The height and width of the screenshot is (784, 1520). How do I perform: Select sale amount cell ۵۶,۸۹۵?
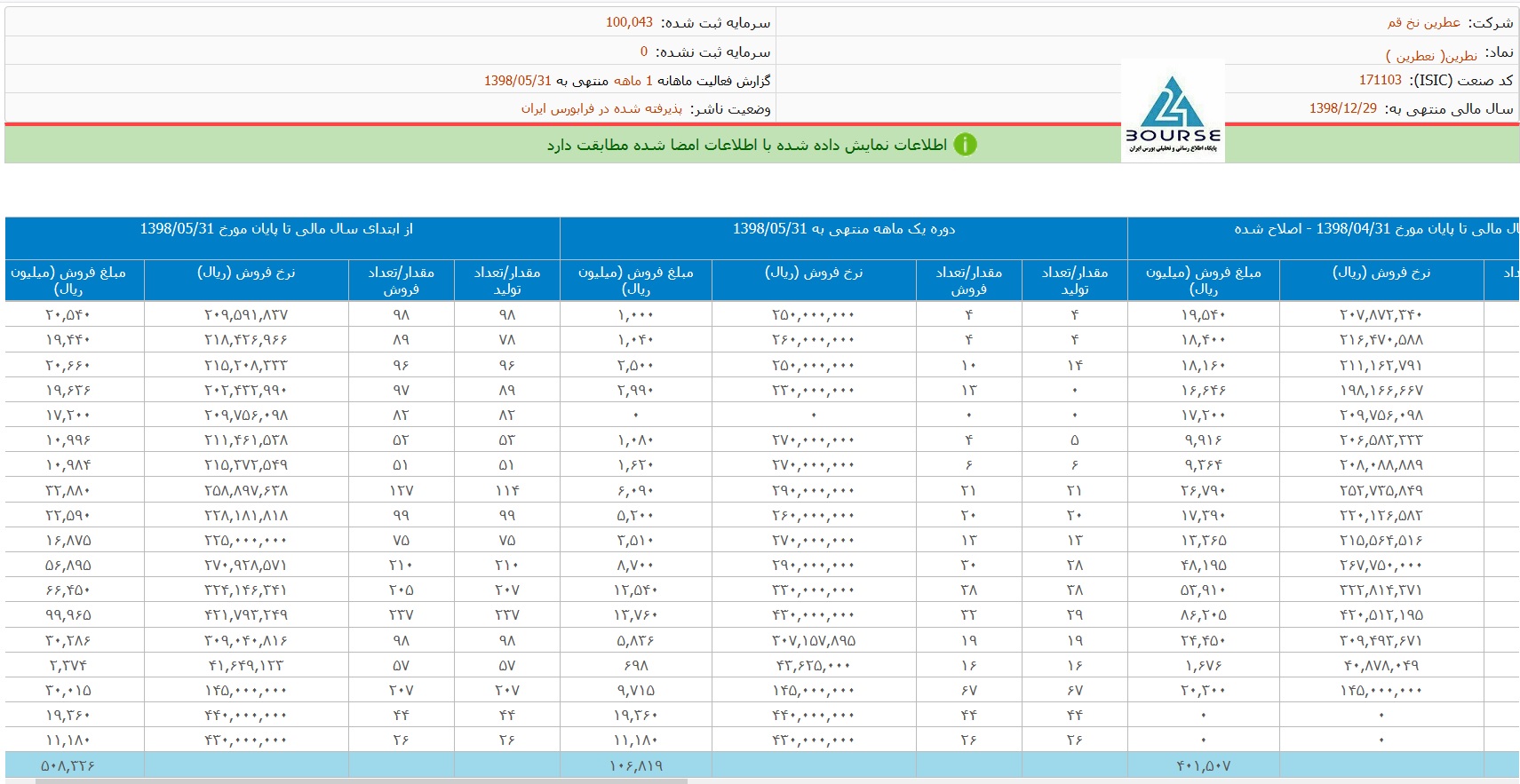68,565
